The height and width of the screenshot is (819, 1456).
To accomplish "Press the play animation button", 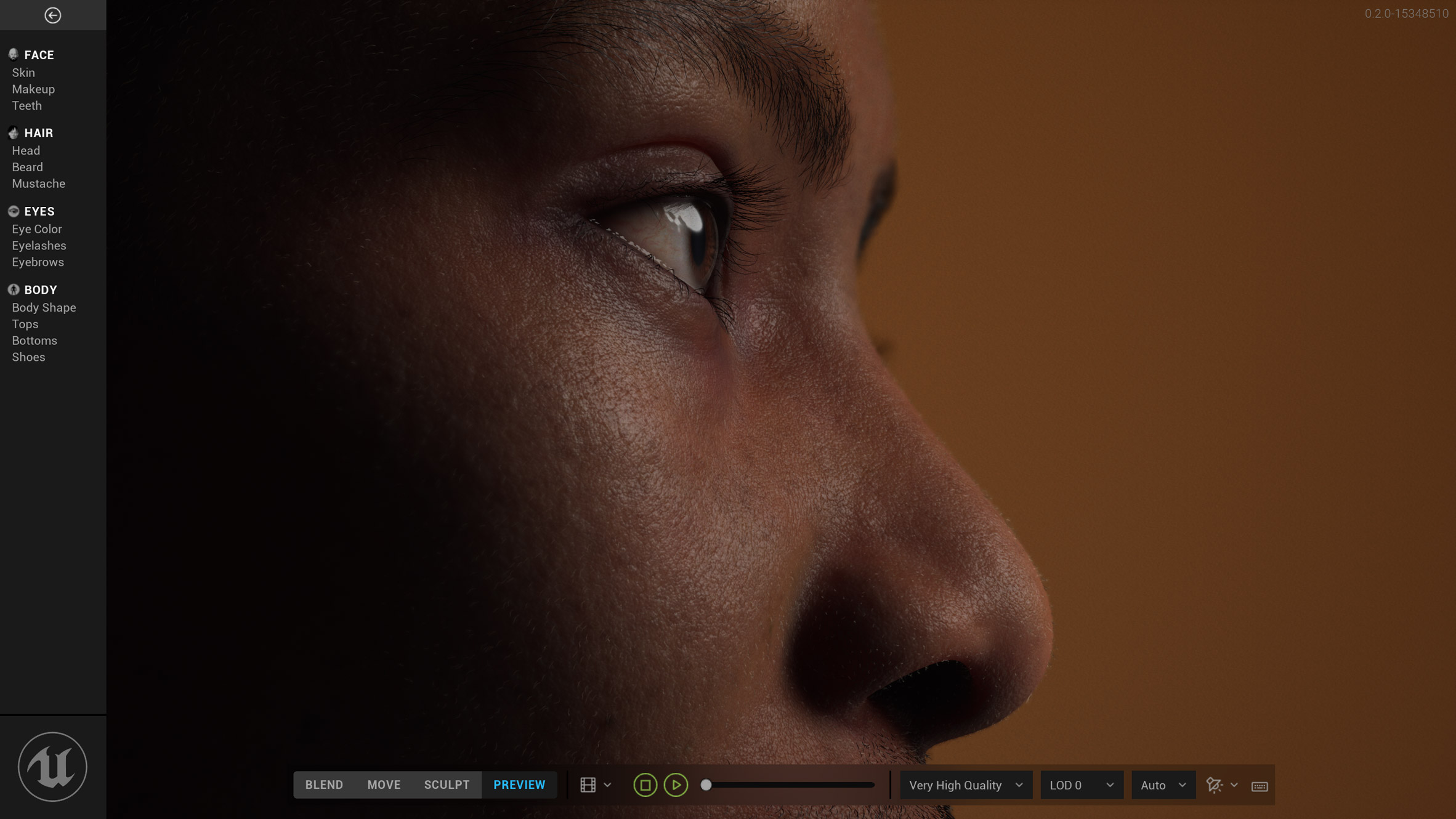I will pyautogui.click(x=676, y=784).
